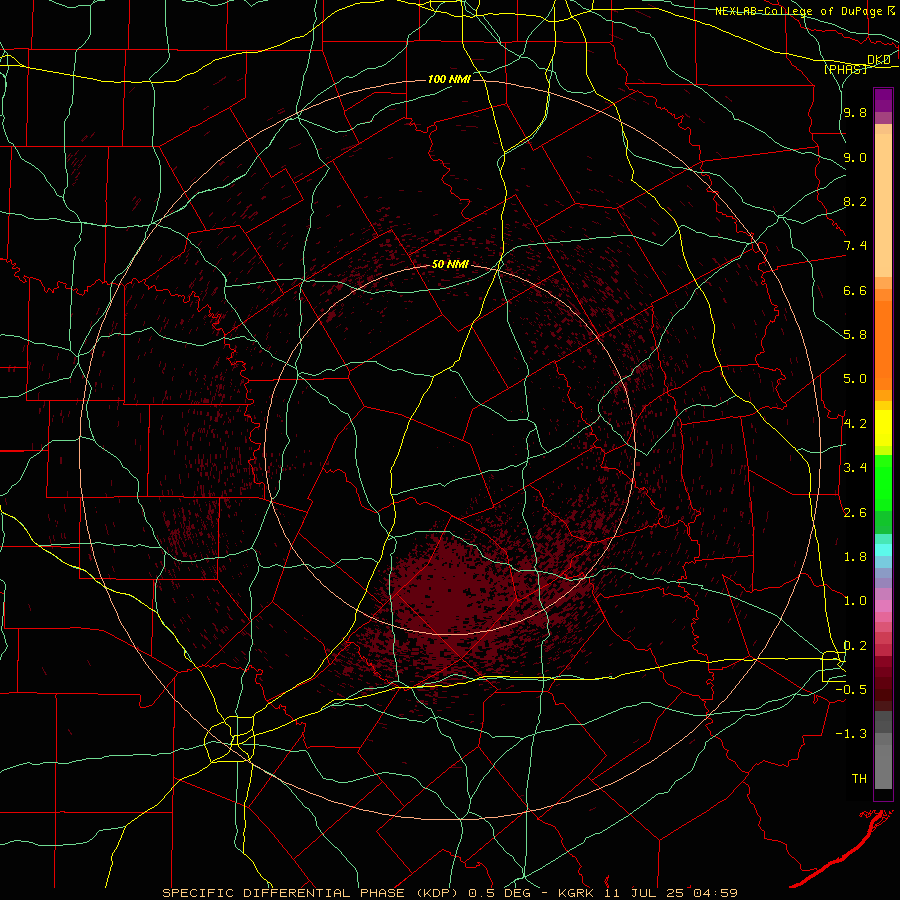Viewport: 900px width, 900px height.
Task: Click the '7.4' scale value
Action: [855, 246]
